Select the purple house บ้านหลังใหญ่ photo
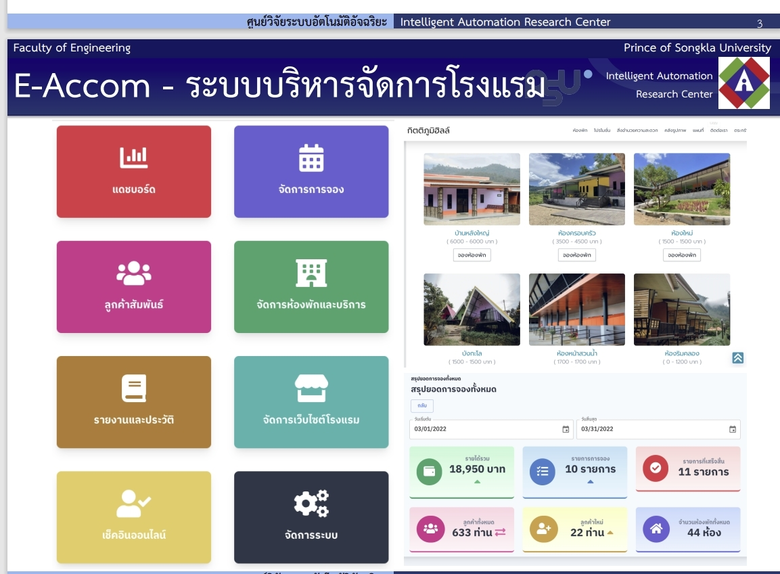The height and width of the screenshot is (574, 780). coord(472,189)
